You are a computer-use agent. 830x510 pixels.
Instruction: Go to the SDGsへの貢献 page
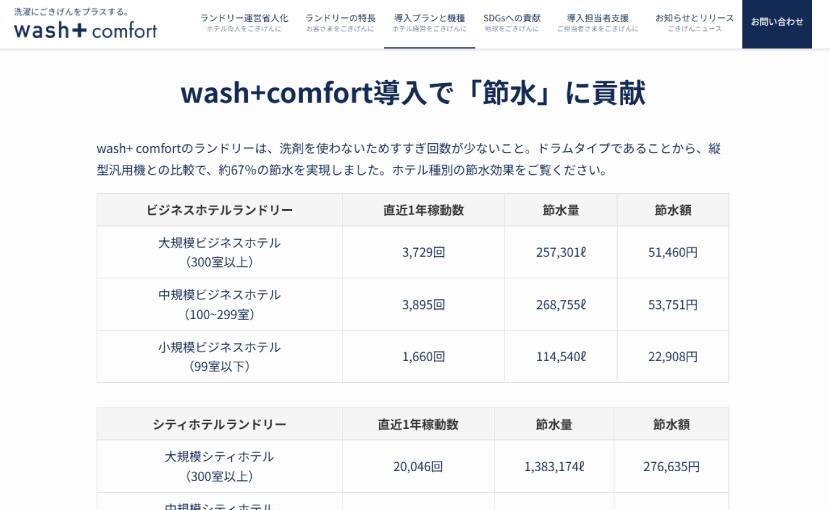tap(511, 22)
